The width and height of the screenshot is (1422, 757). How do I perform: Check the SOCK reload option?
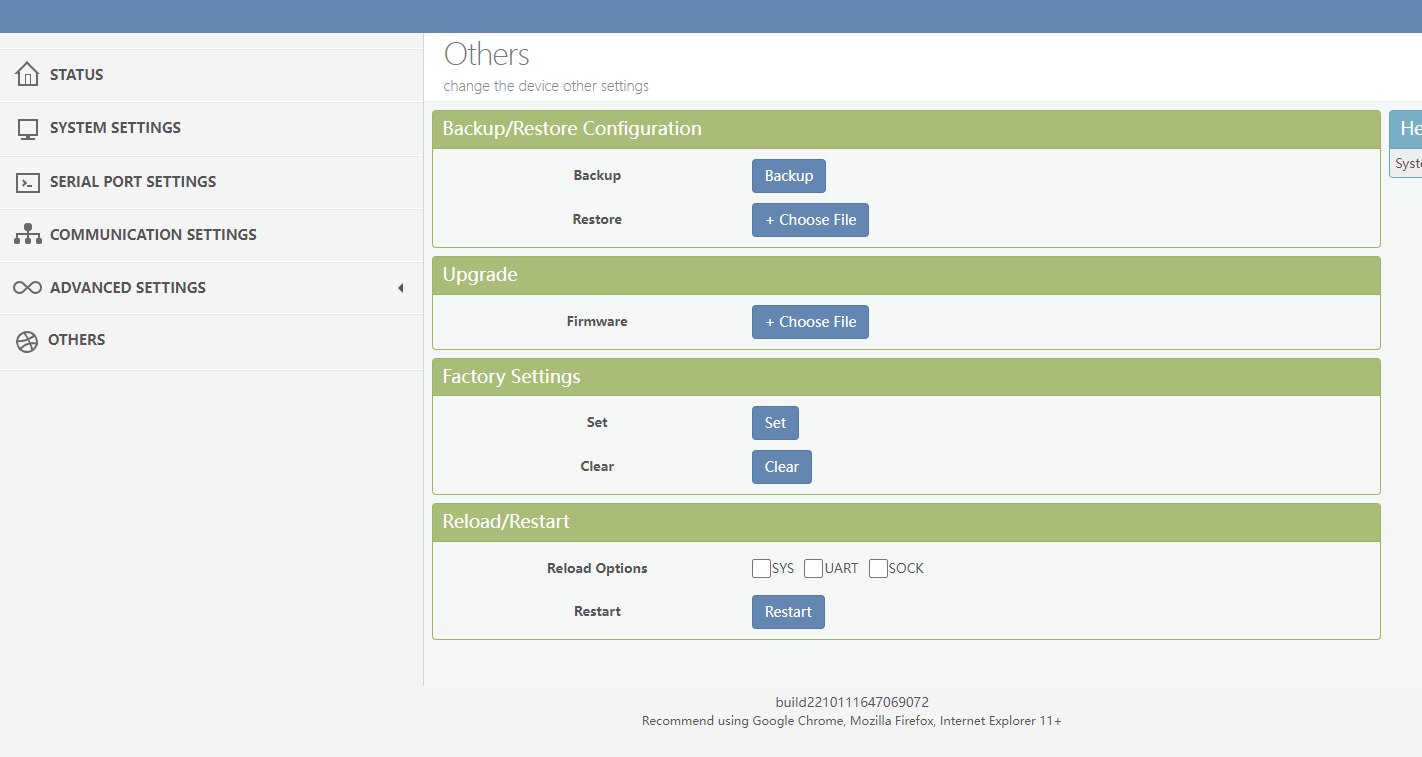click(x=878, y=569)
